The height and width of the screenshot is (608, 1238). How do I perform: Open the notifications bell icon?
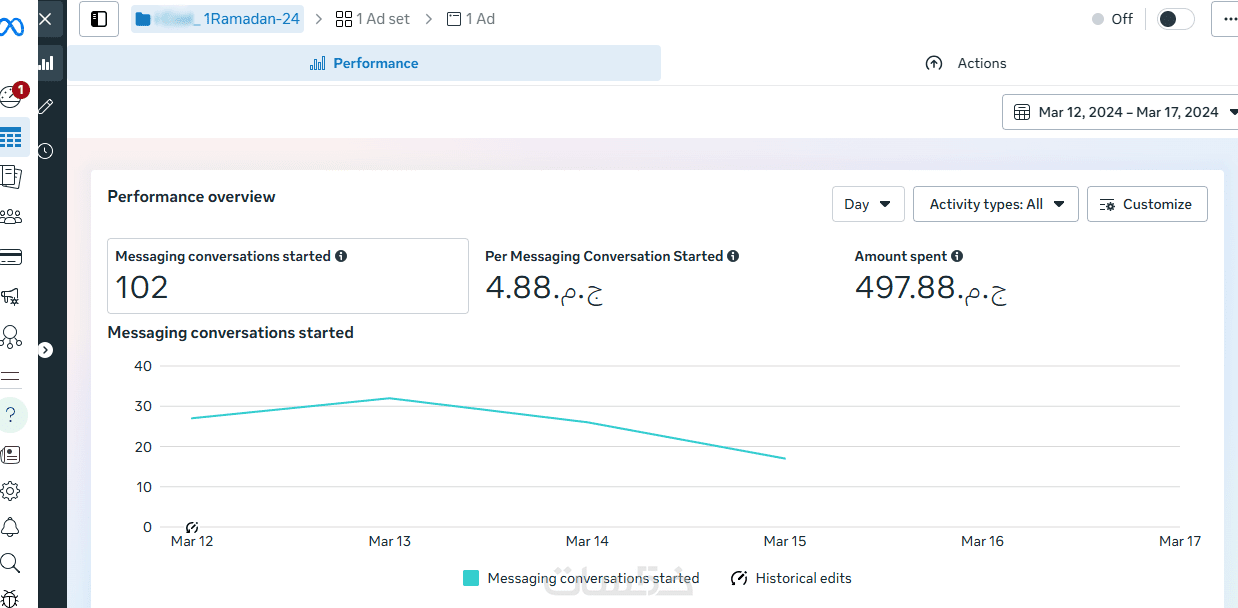click(11, 527)
